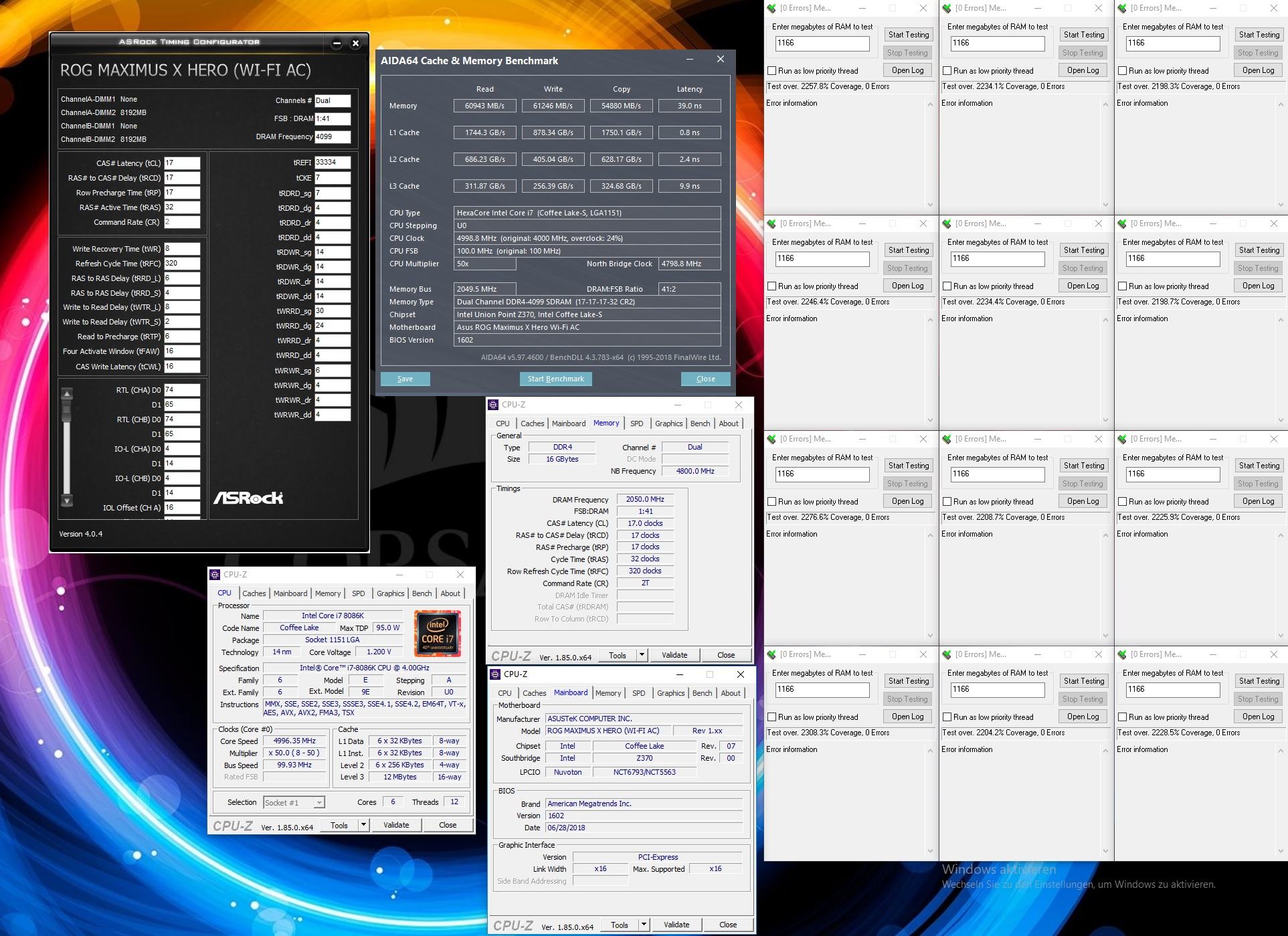Viewport: 1288px width, 936px height.
Task: Click the MemTest title icon in the 2234.4% coverage window
Action: click(947, 223)
